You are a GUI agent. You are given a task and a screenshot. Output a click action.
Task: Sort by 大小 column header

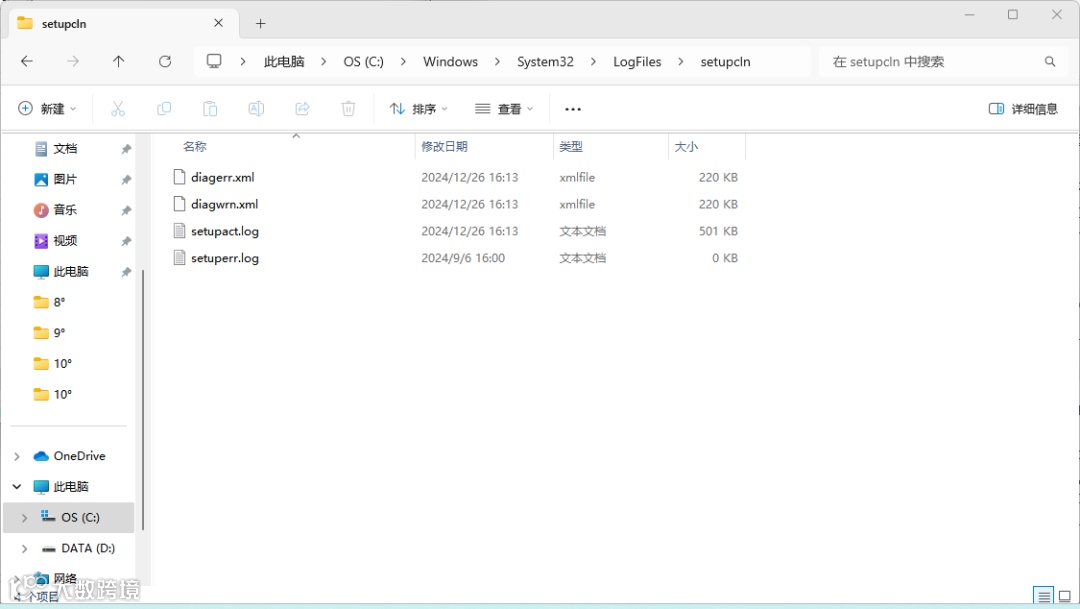[686, 146]
